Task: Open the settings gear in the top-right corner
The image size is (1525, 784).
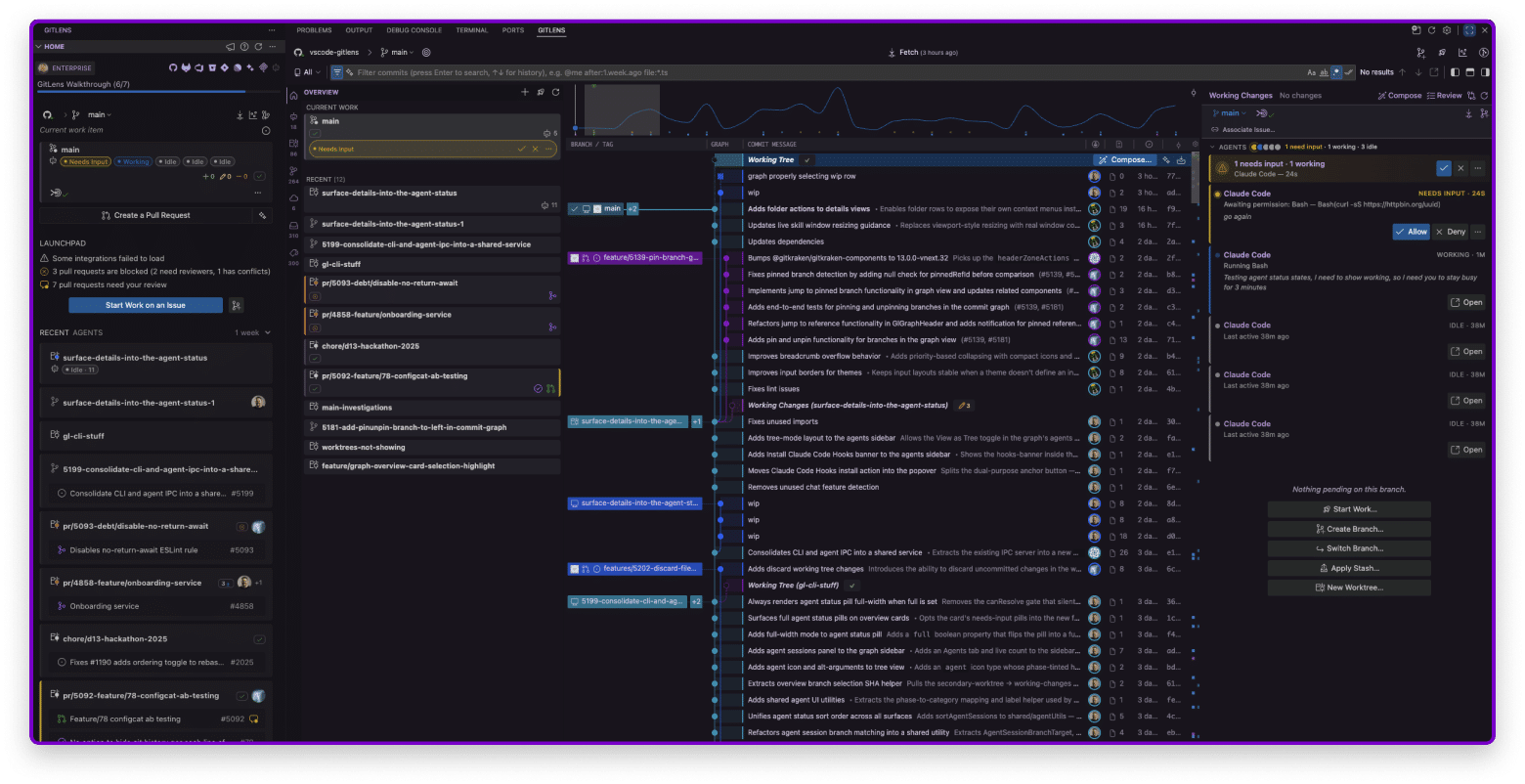Action: point(1447,30)
